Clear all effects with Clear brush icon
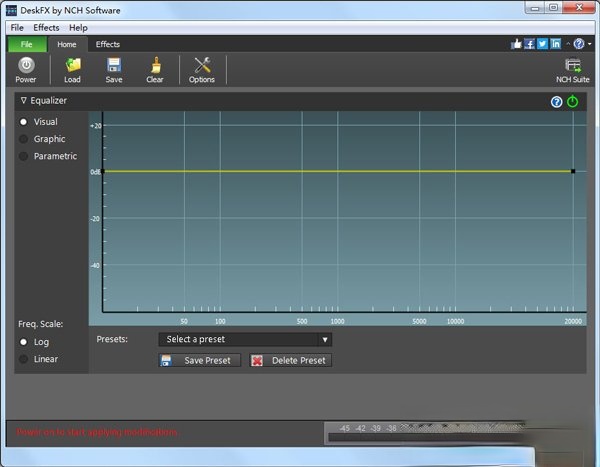 tap(155, 70)
